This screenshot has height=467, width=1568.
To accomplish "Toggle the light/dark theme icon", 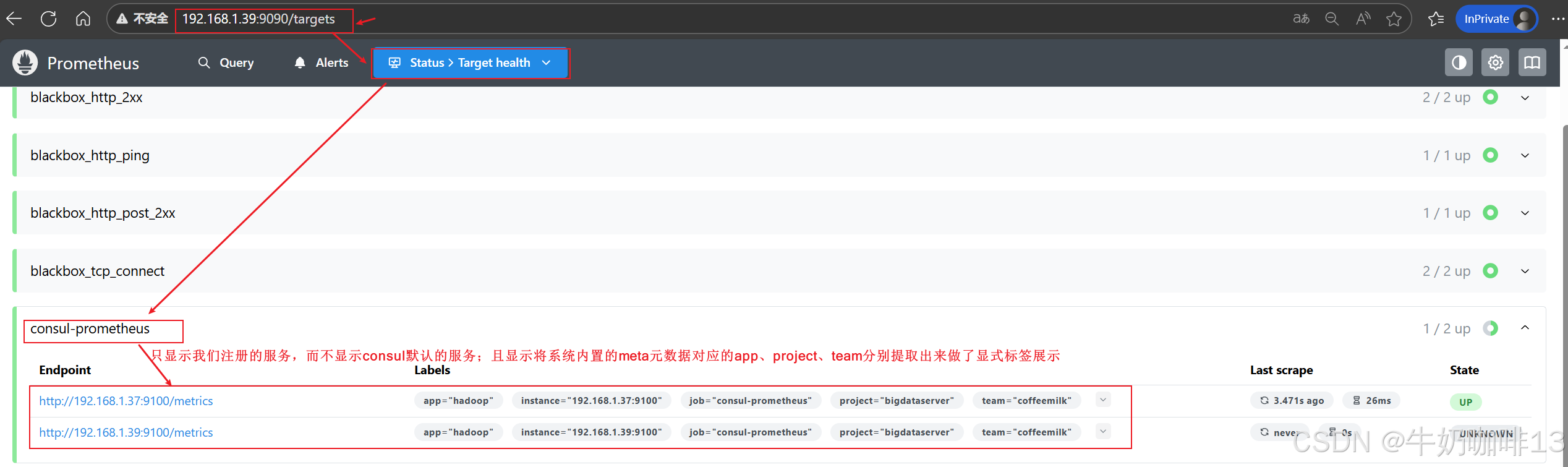I will 1459,62.
